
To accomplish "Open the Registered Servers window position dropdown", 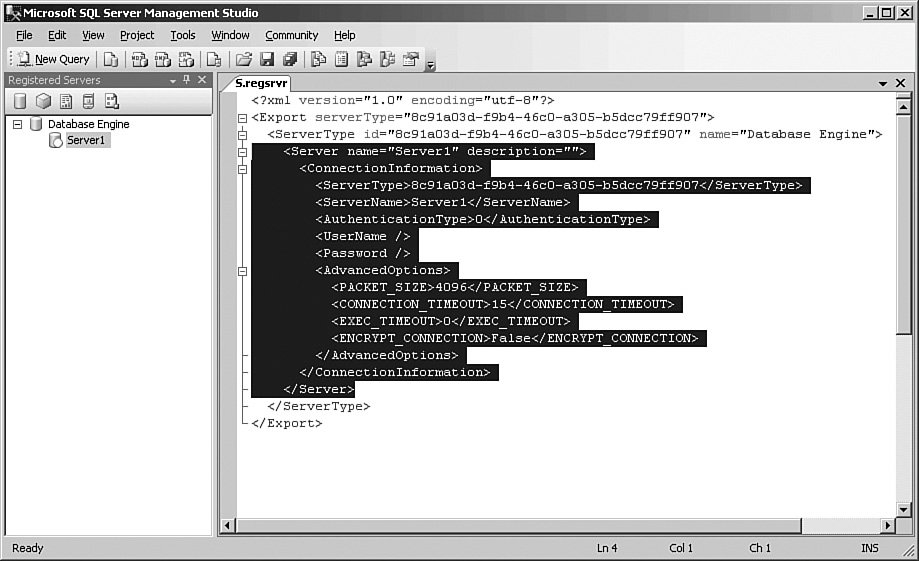I will (x=173, y=80).
